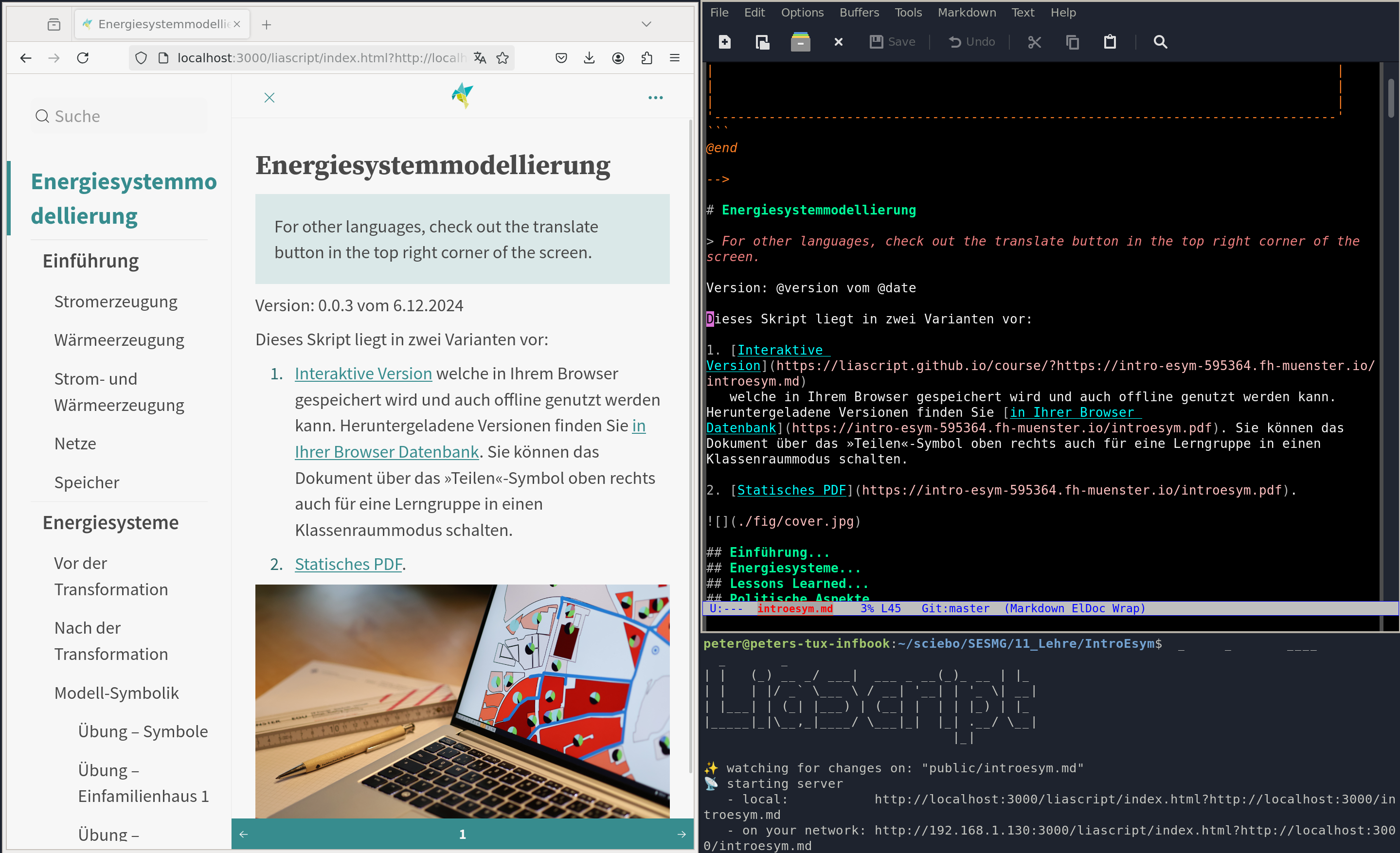Open Wärmeerzeugung section in sidebar
The width and height of the screenshot is (1400, 853).
pos(119,339)
